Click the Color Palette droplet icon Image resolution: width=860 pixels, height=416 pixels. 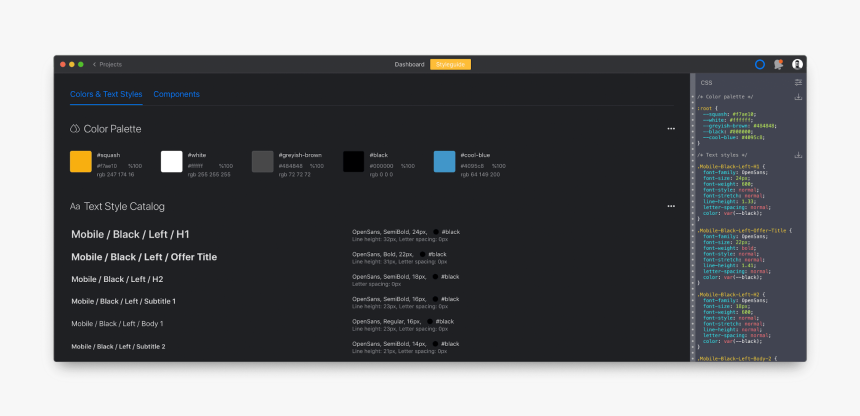coord(75,129)
